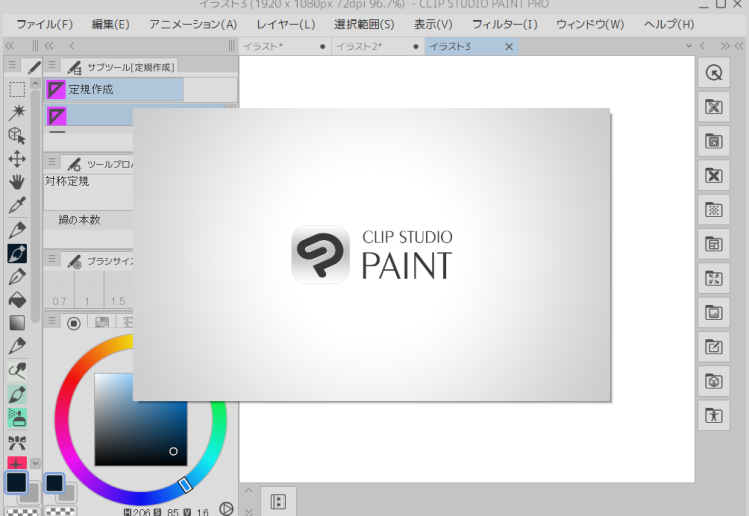
Task: Select the Fill bucket tool
Action: tap(17, 300)
